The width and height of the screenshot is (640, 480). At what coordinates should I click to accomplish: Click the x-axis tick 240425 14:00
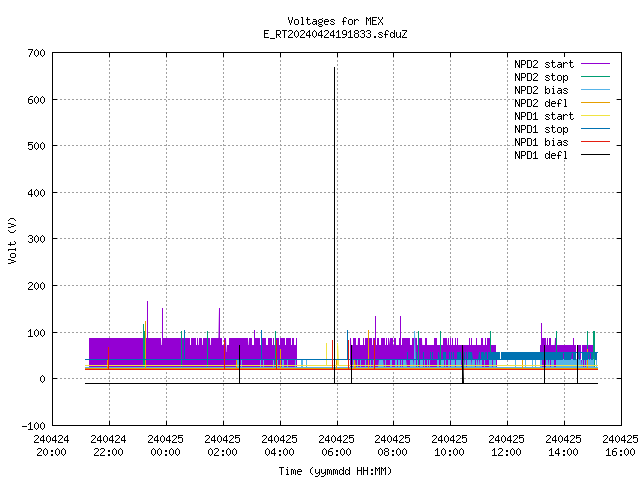pos(563,446)
